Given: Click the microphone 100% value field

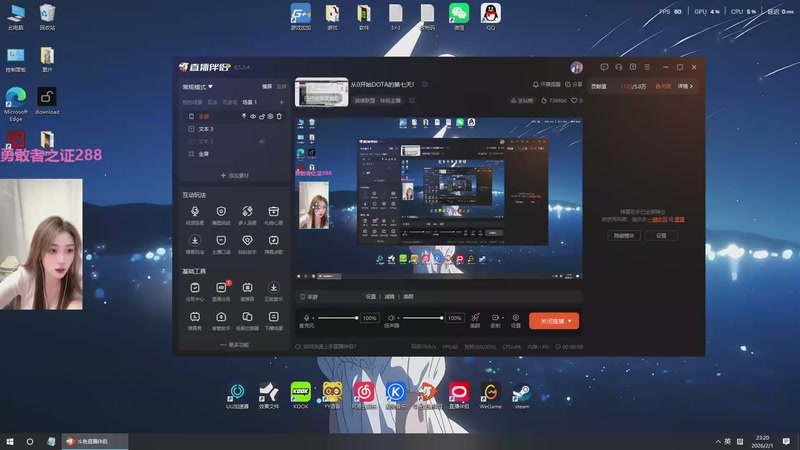Looking at the screenshot, I should (x=369, y=318).
